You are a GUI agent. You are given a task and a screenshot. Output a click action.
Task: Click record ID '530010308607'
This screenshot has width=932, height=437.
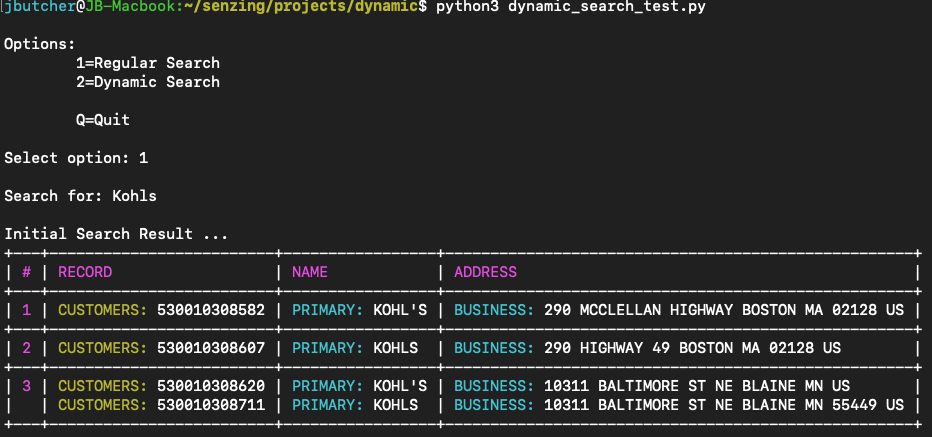point(211,348)
